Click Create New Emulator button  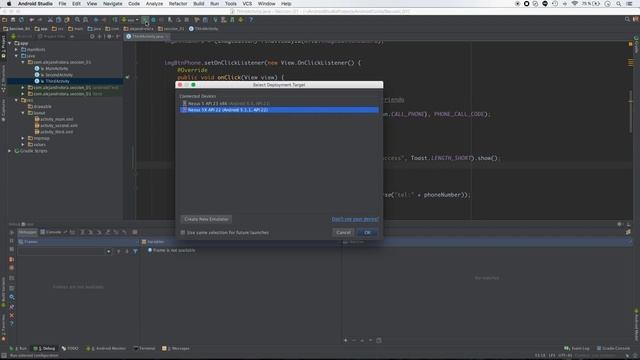tap(206, 219)
